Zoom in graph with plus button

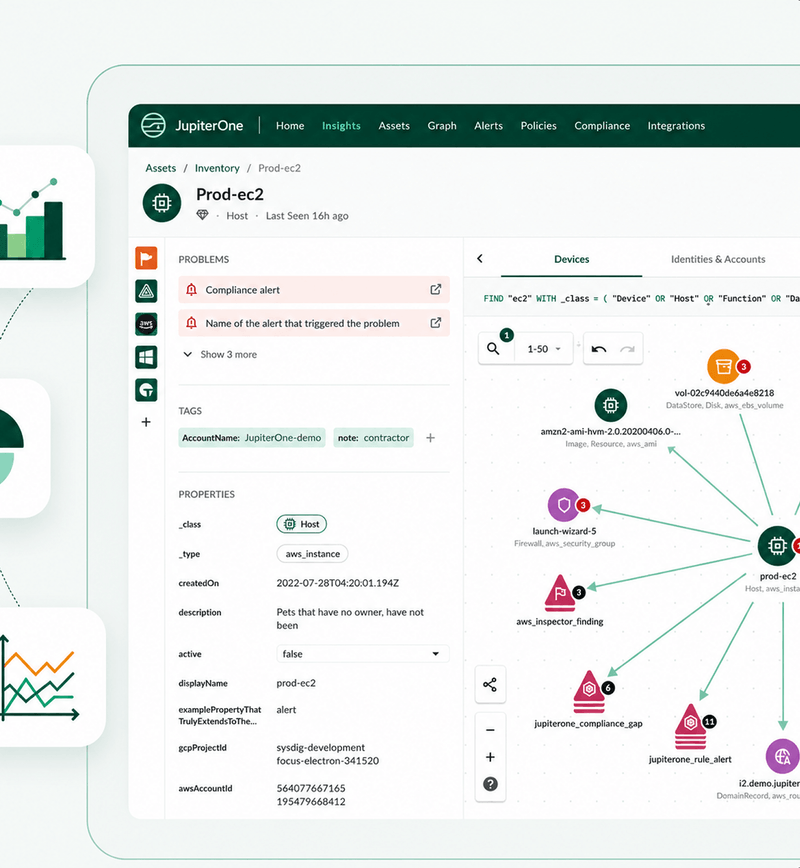pos(490,757)
